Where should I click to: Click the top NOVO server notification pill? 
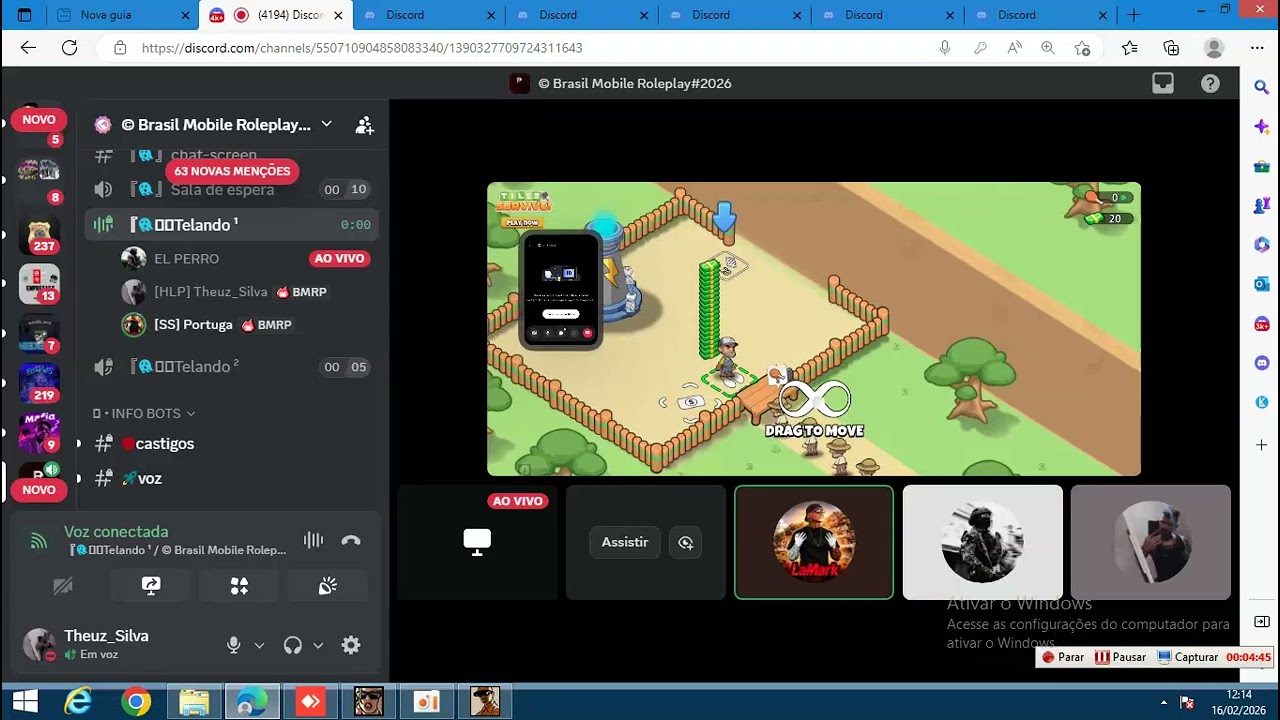click(39, 120)
